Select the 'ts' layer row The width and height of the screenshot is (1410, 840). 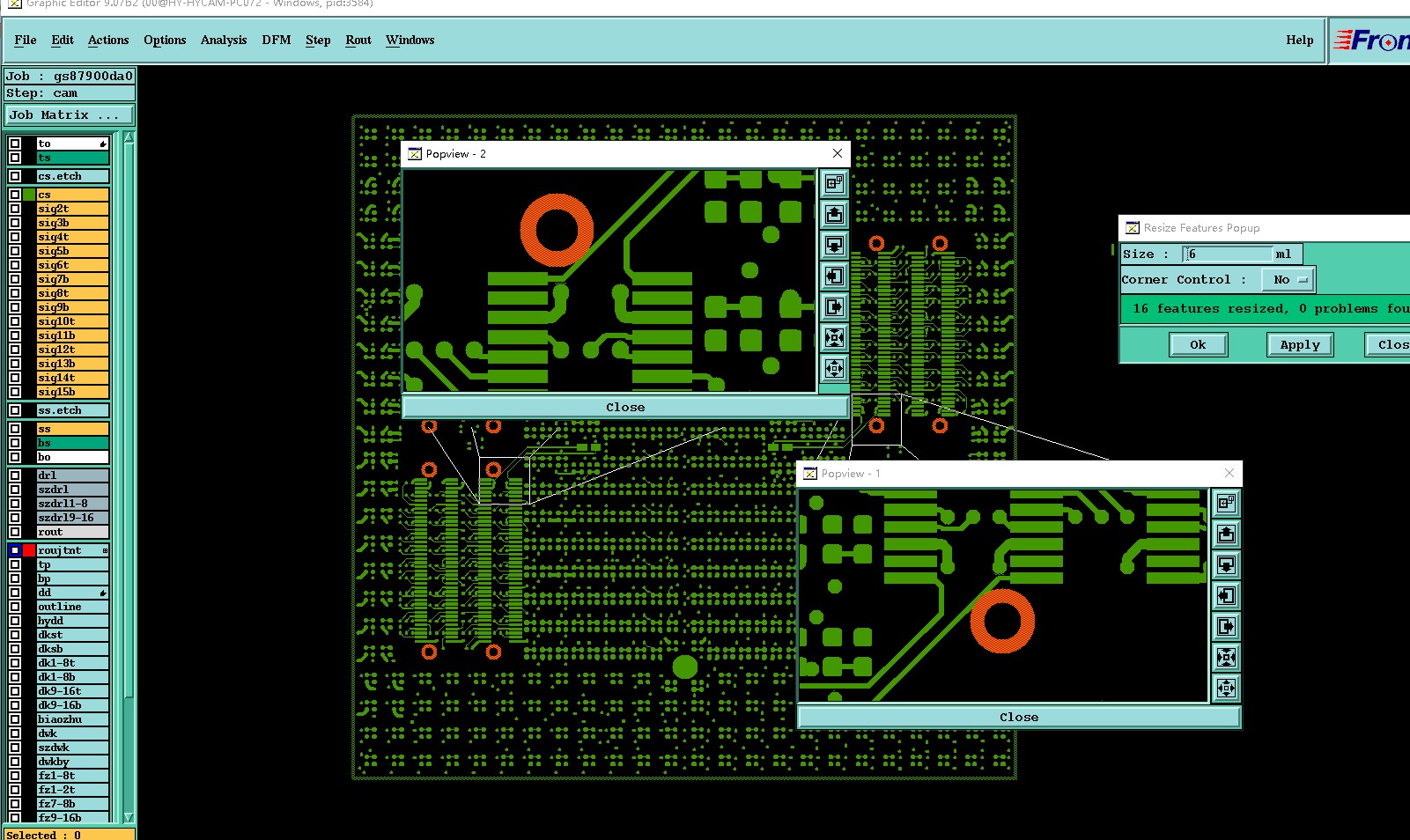click(x=72, y=158)
